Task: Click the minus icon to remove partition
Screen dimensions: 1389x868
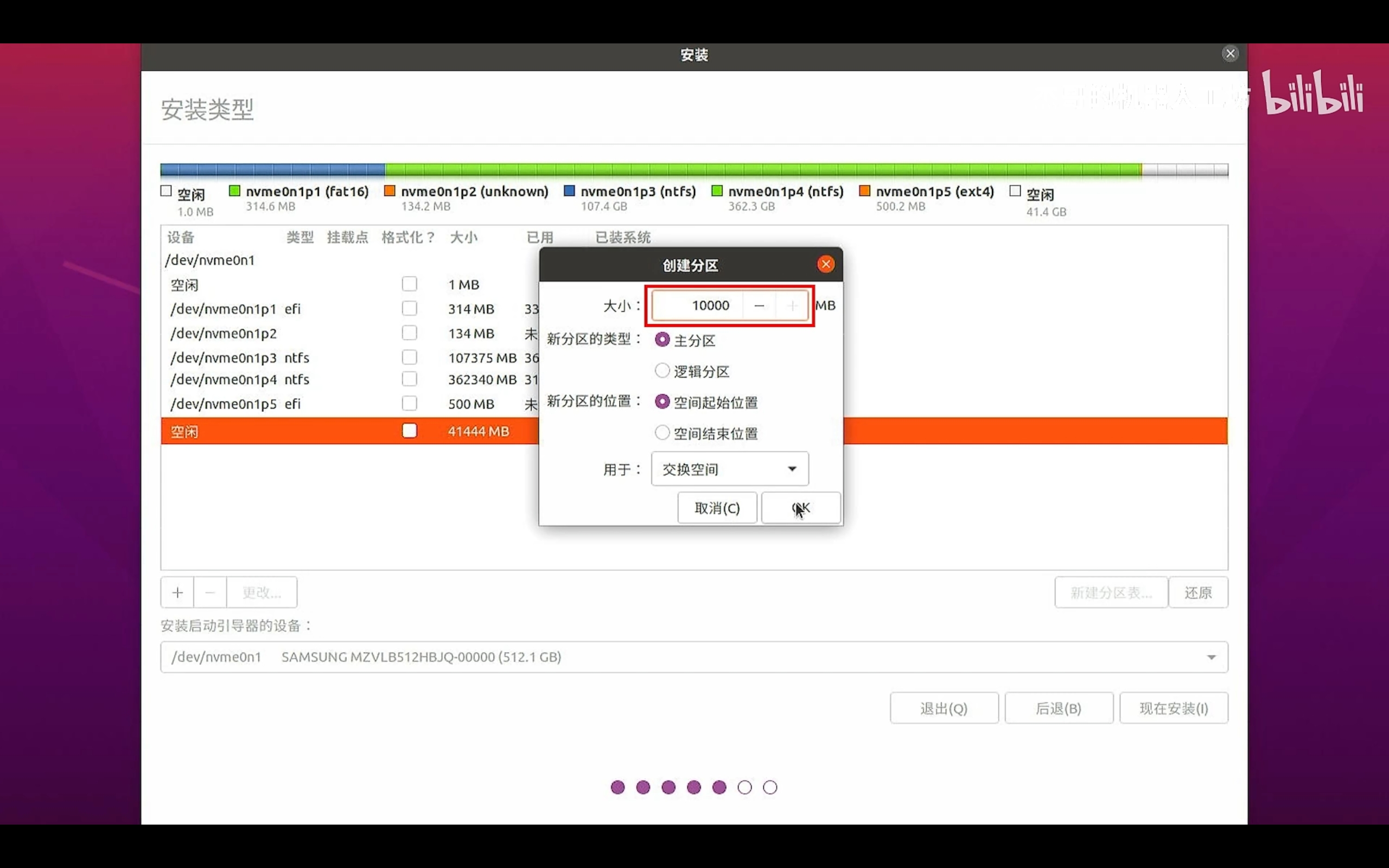Action: 210,592
